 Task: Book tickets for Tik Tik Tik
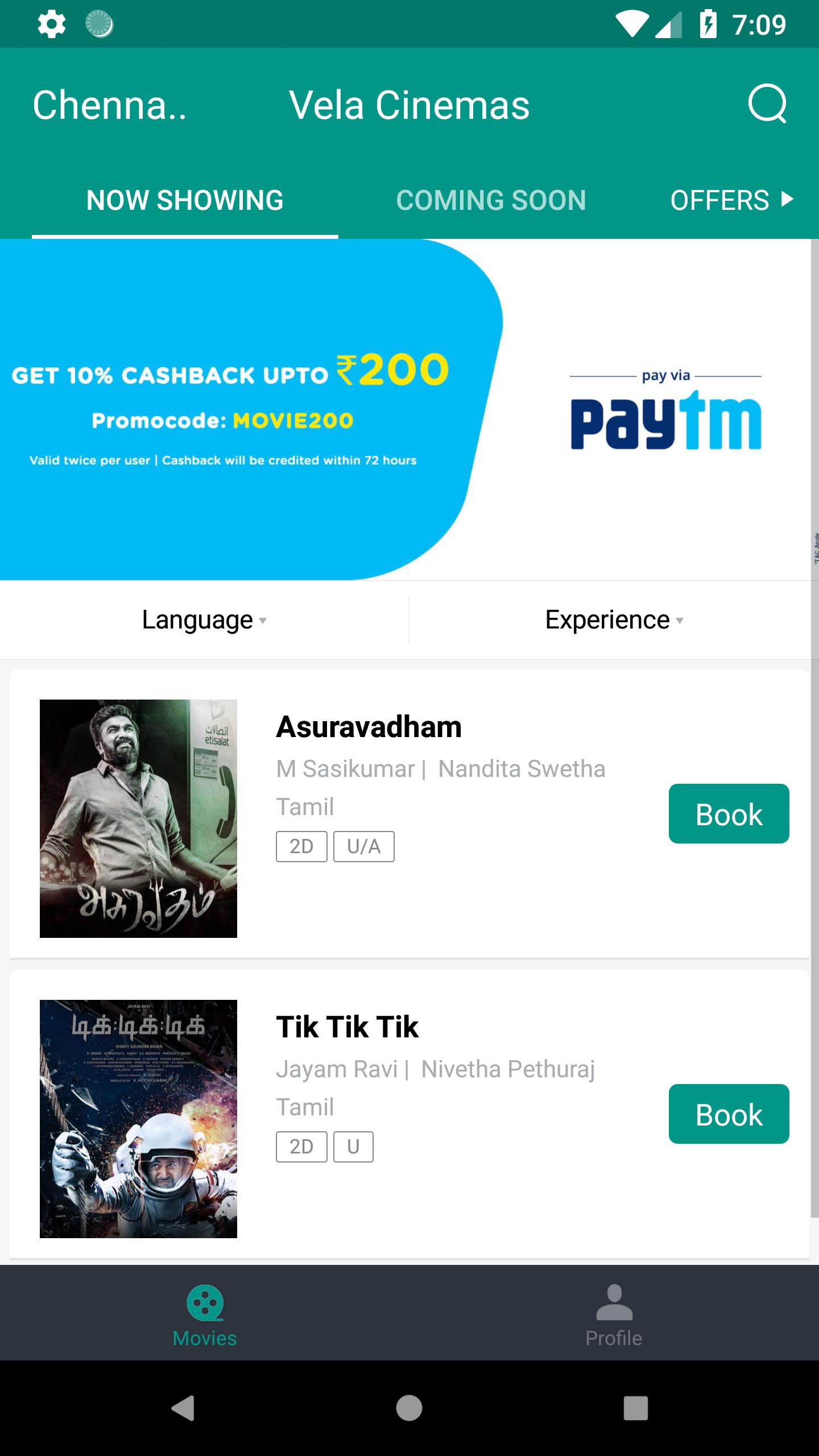pos(729,1114)
